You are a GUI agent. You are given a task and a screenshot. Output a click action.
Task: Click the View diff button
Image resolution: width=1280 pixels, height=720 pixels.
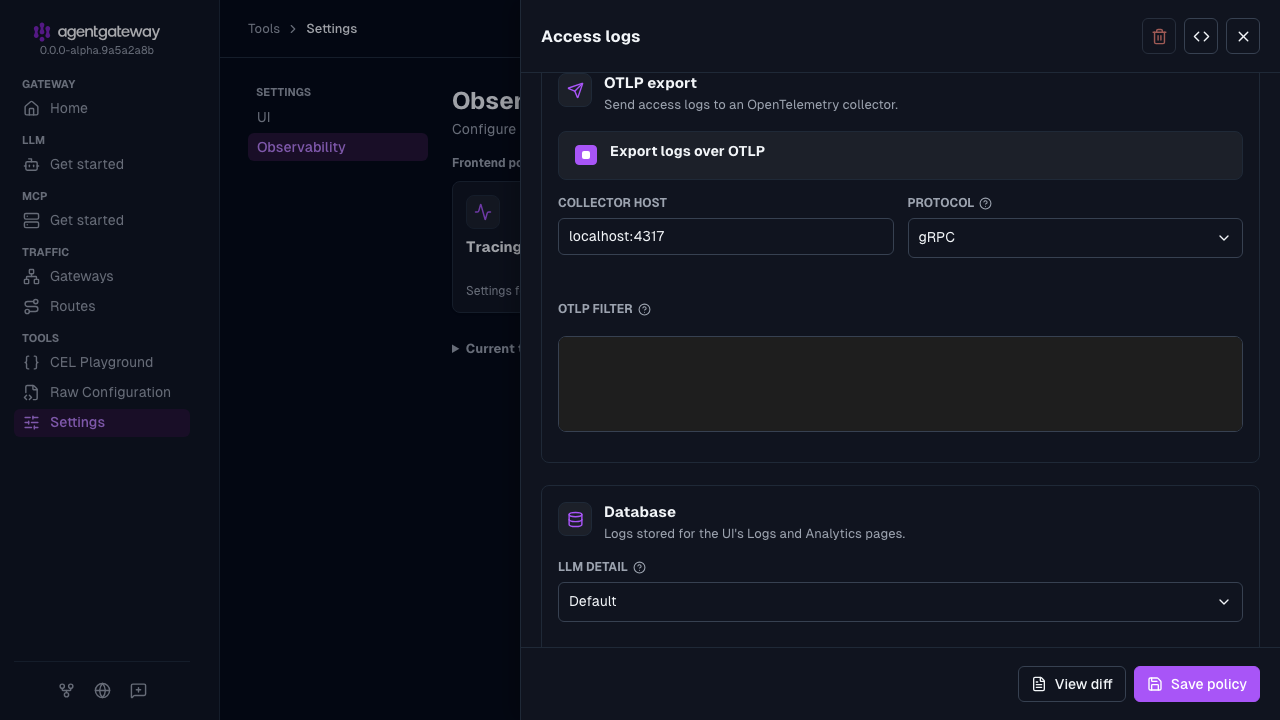point(1072,684)
